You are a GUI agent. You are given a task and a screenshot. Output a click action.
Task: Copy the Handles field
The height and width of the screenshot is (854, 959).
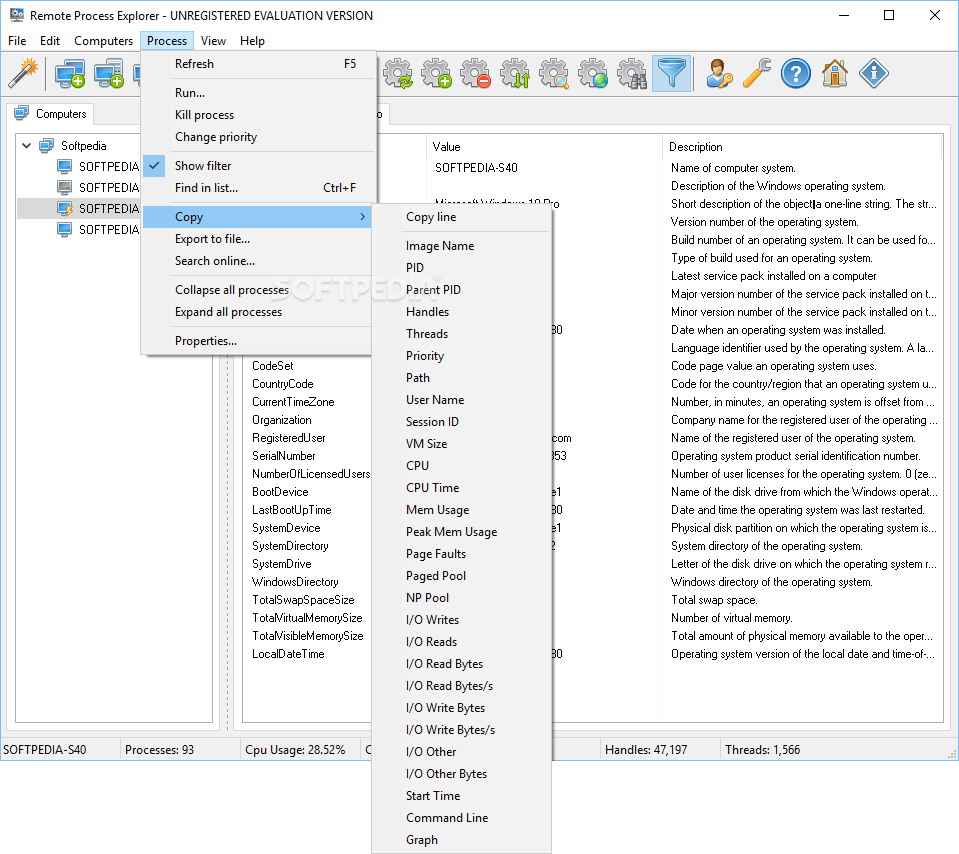click(462, 312)
